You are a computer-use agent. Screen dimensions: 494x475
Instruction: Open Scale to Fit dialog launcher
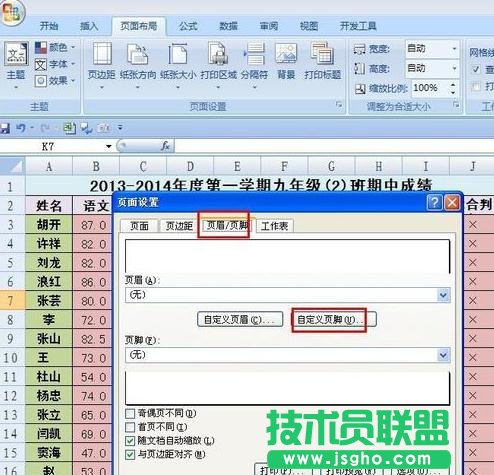[456, 105]
